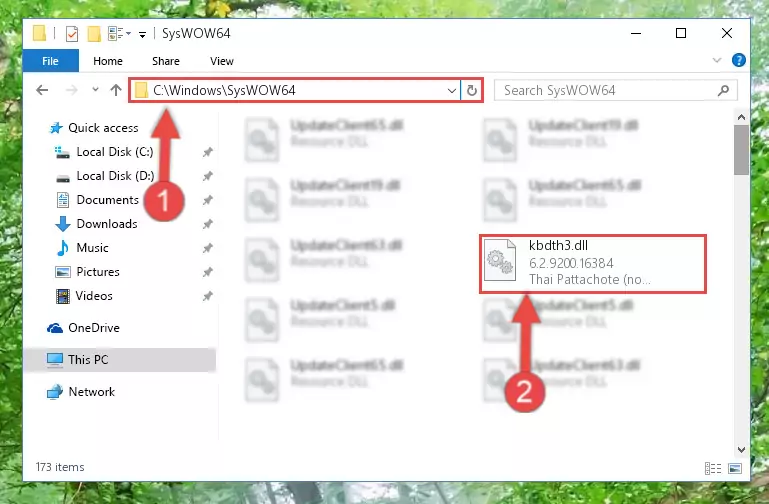Image resolution: width=769 pixels, height=504 pixels.
Task: Select Network in the navigation pane
Action: coord(91,392)
